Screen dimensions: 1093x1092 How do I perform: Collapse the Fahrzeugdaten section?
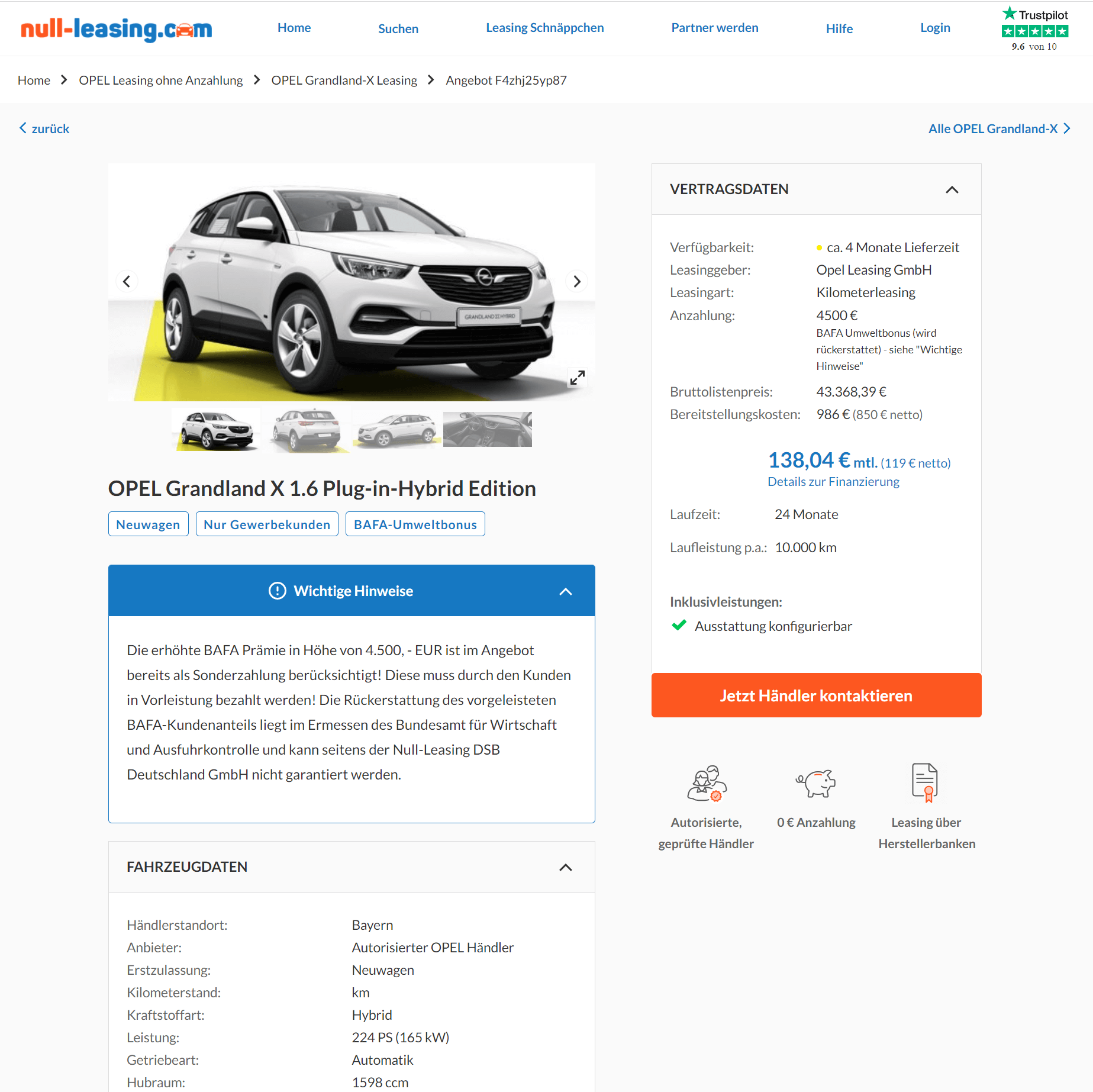click(x=566, y=867)
